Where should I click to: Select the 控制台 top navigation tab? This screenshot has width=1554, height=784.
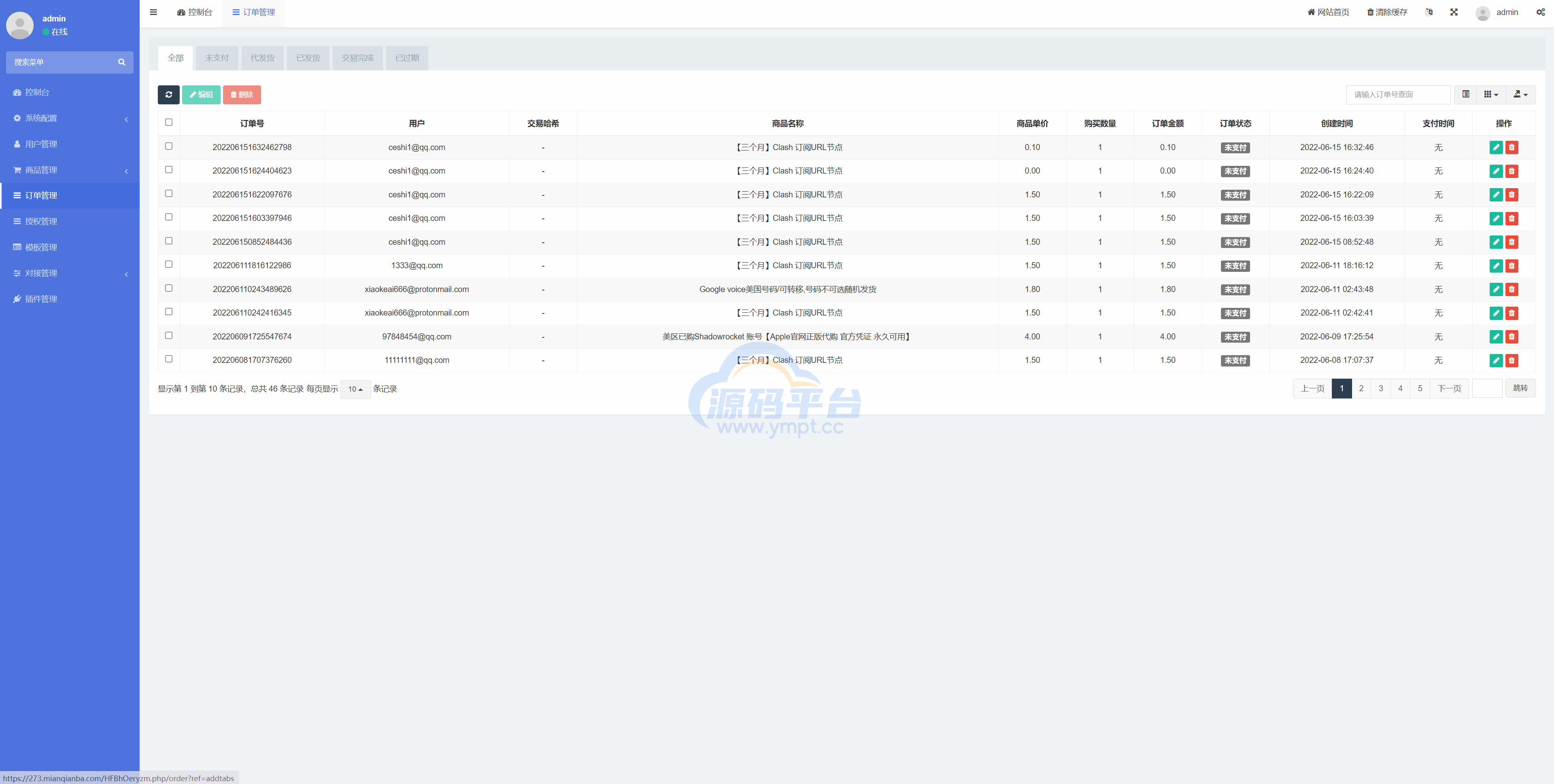pyautogui.click(x=194, y=12)
